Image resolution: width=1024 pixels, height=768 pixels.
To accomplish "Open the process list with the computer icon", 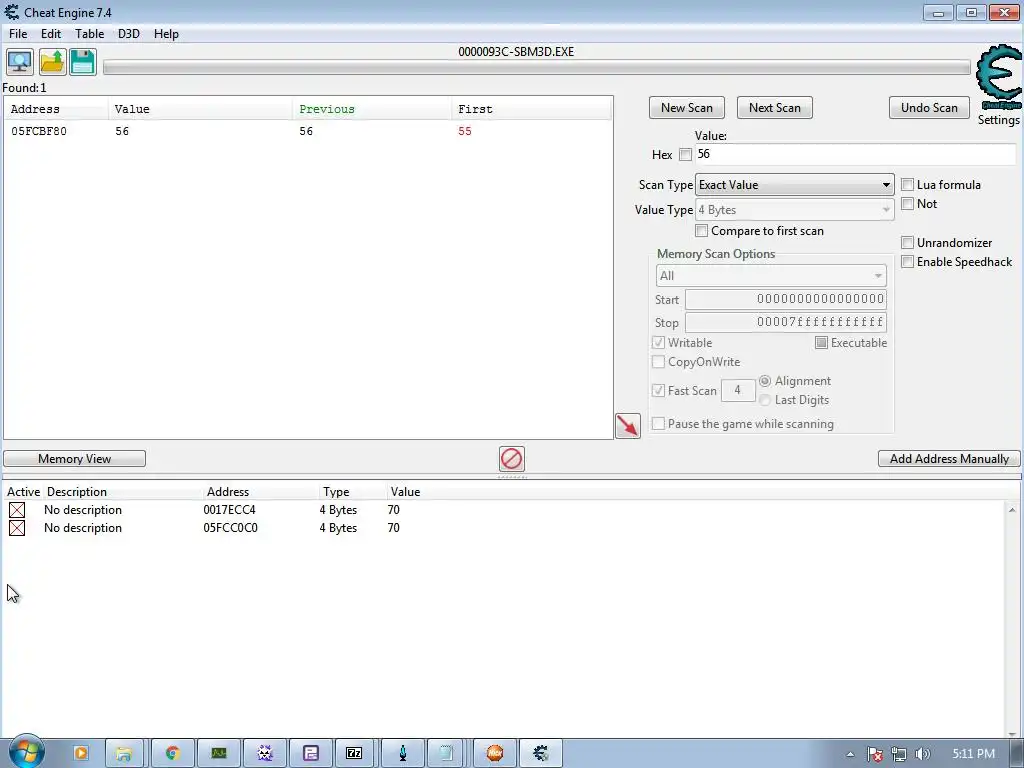I will (20, 62).
